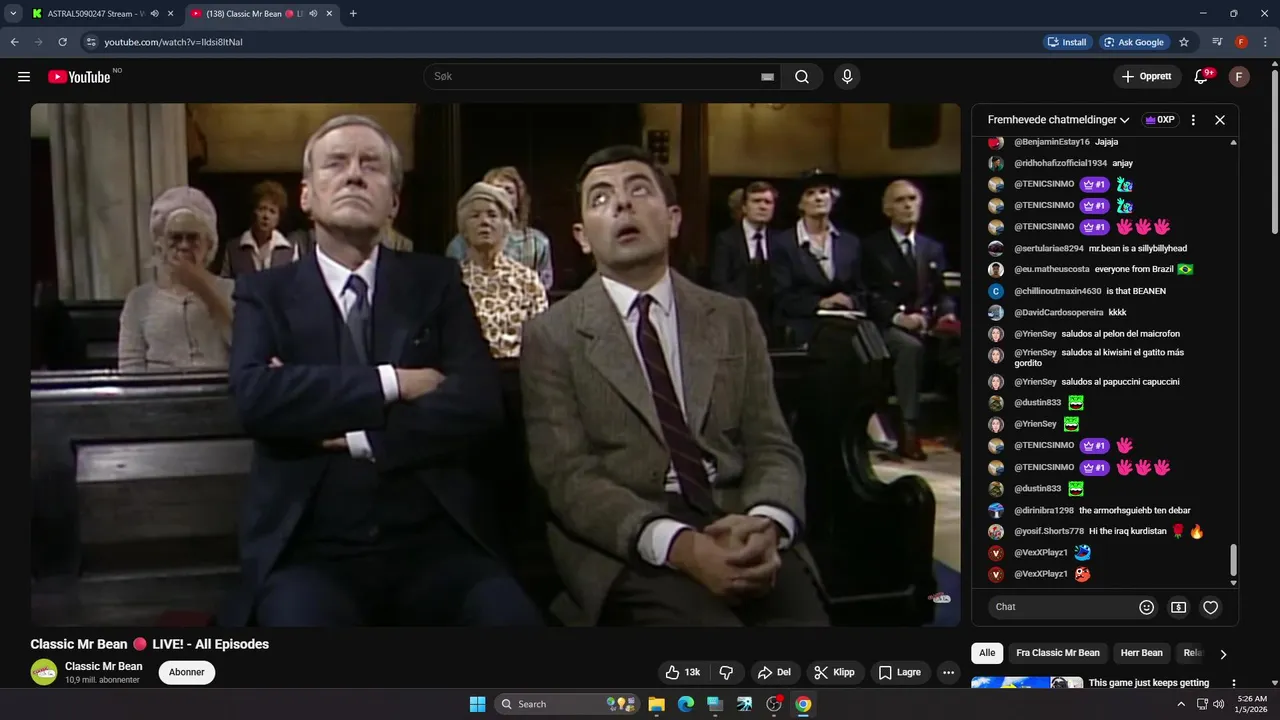Show hidden system tray icons chevron
1280x720 pixels.
(1181, 704)
